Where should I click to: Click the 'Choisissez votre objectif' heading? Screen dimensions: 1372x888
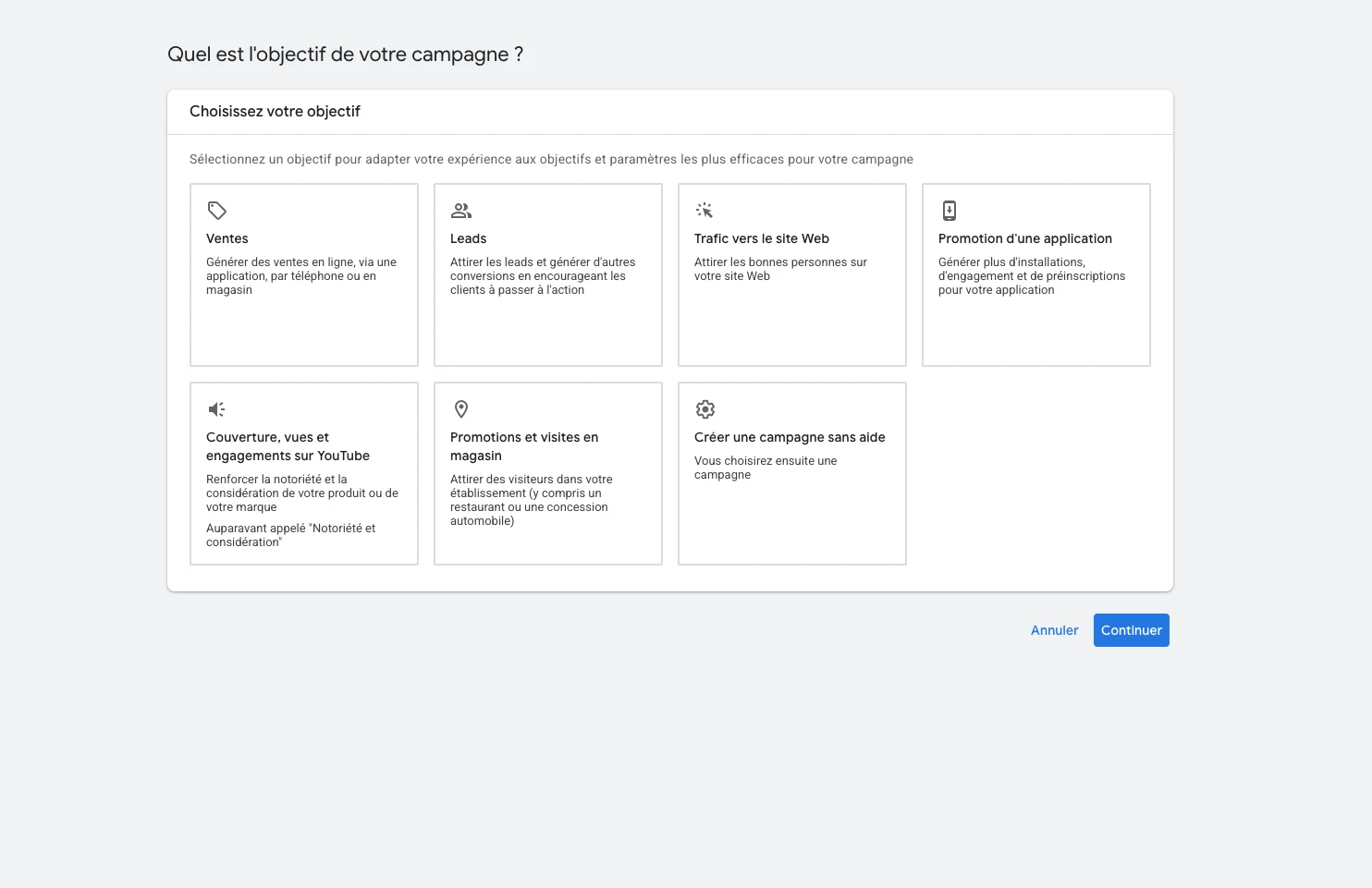(x=275, y=112)
